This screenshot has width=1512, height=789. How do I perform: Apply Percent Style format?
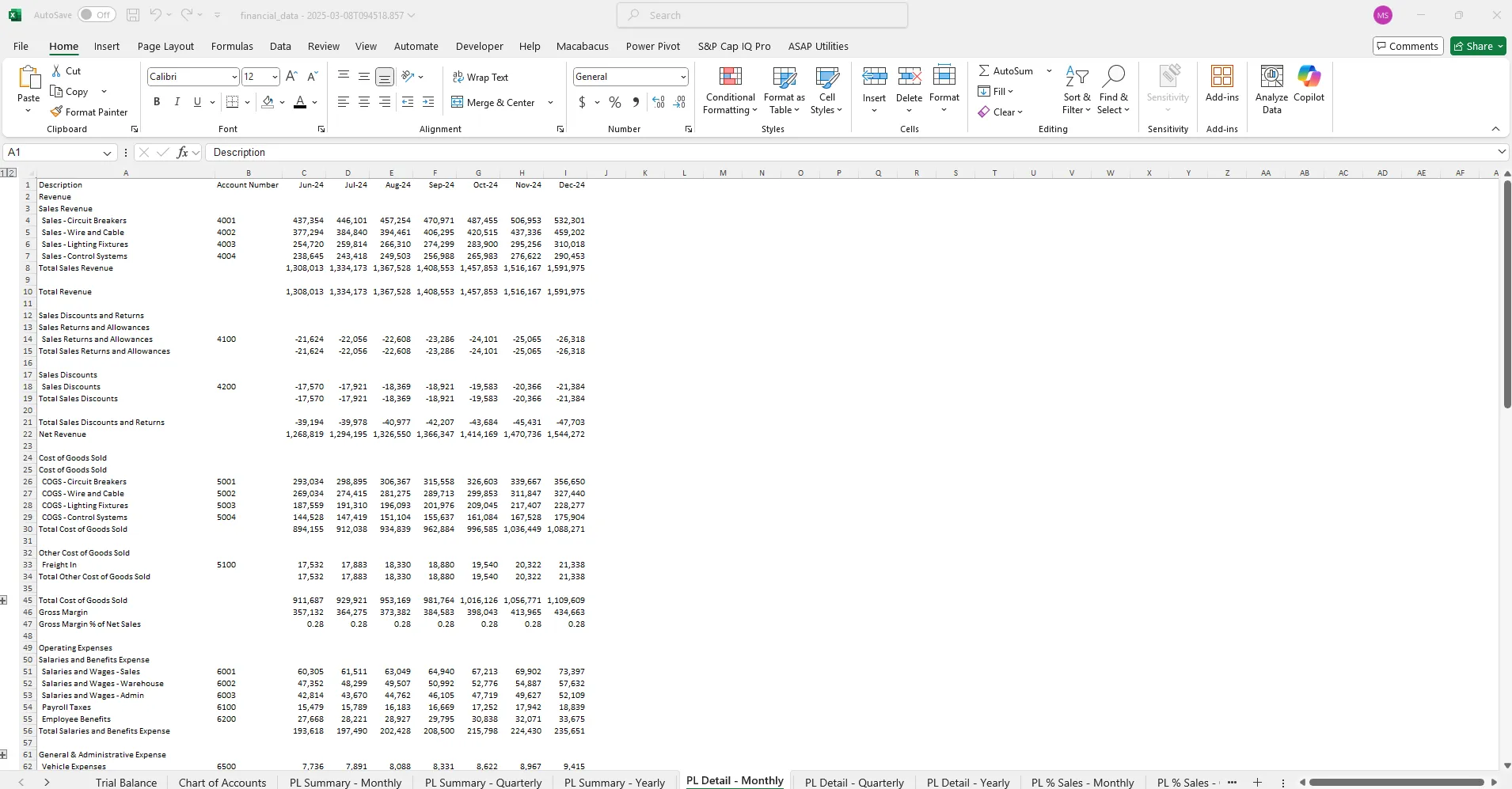coord(615,102)
